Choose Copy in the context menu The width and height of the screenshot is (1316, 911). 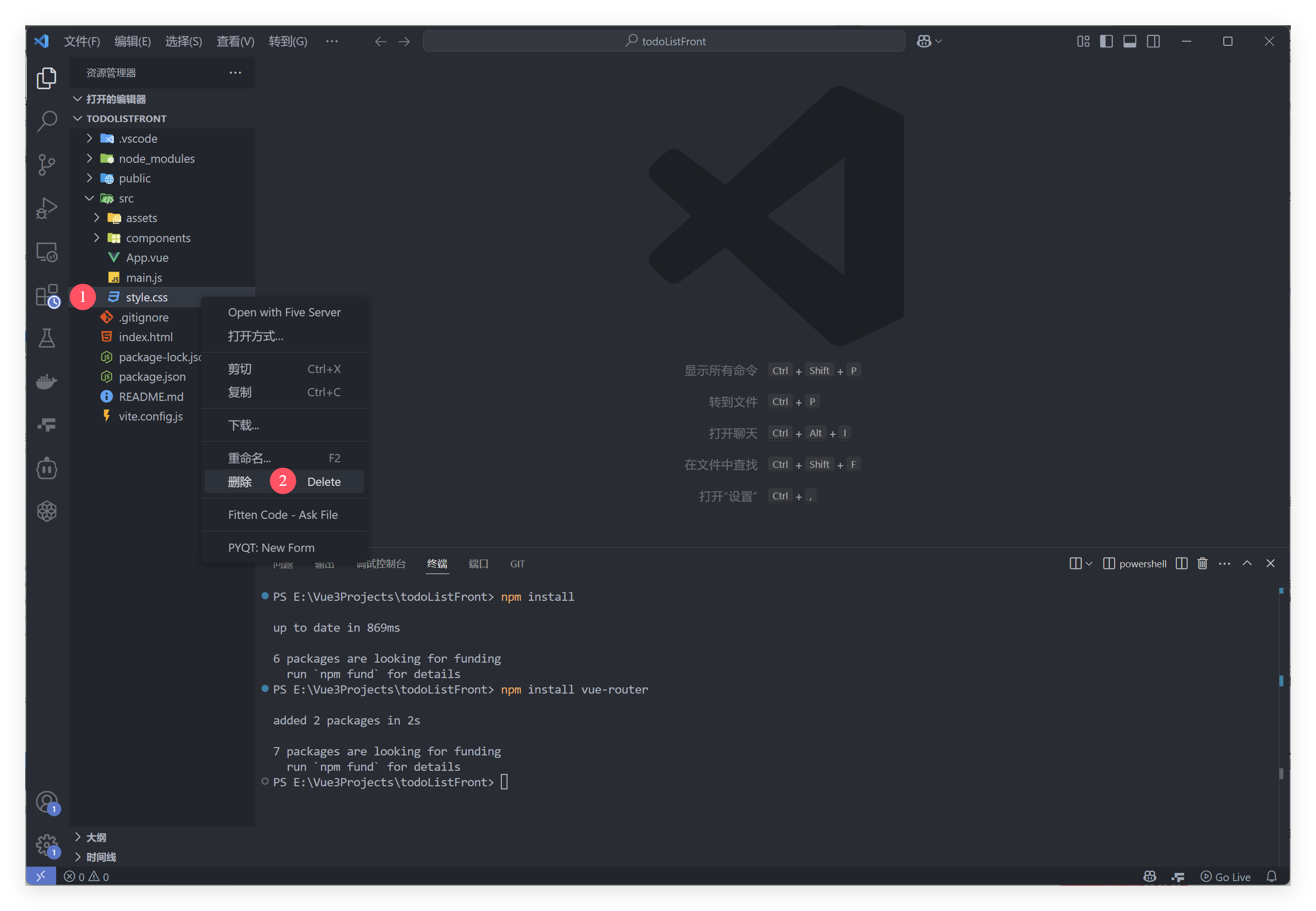284,392
